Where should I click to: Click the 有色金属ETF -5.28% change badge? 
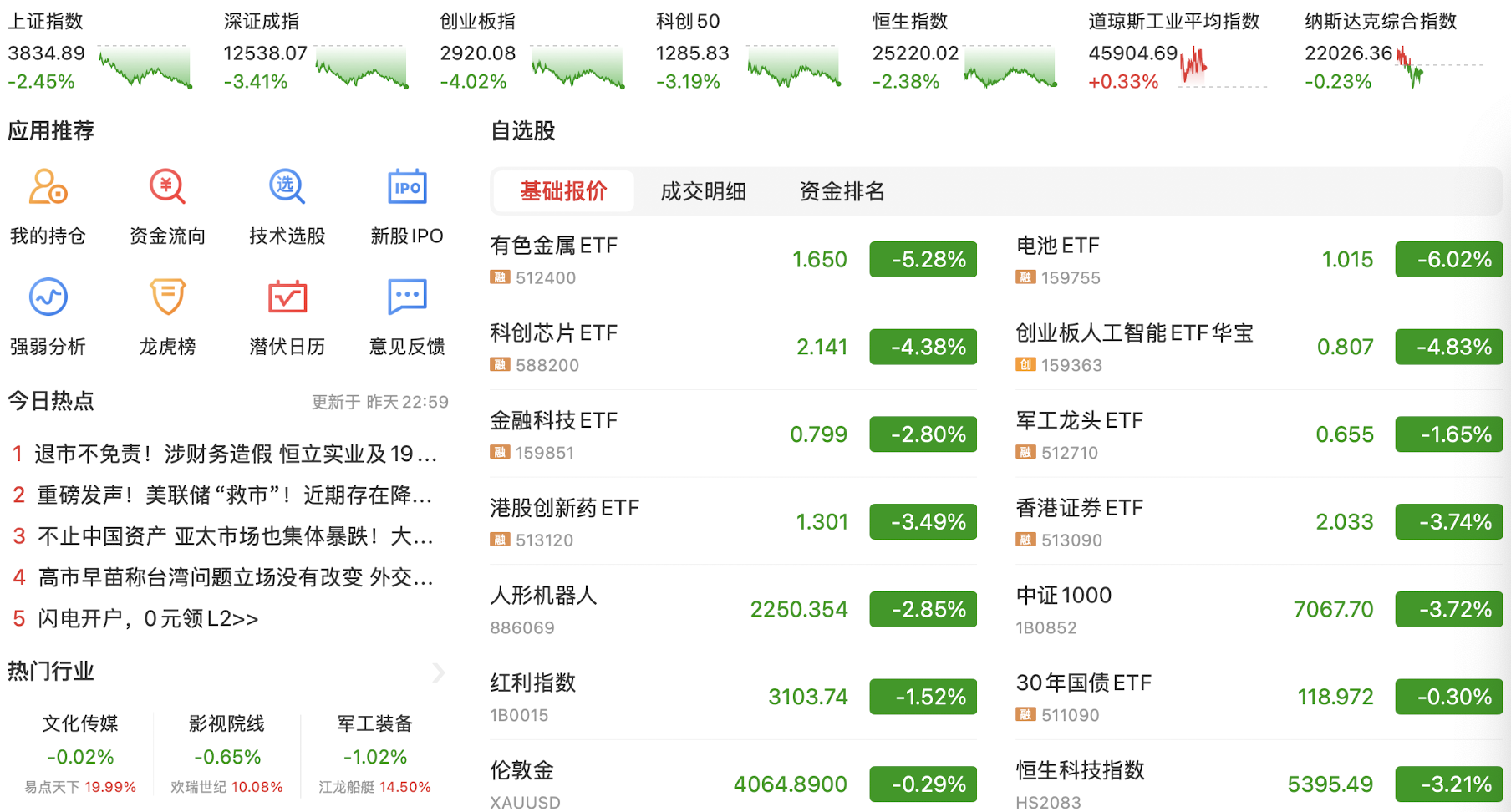(x=923, y=260)
